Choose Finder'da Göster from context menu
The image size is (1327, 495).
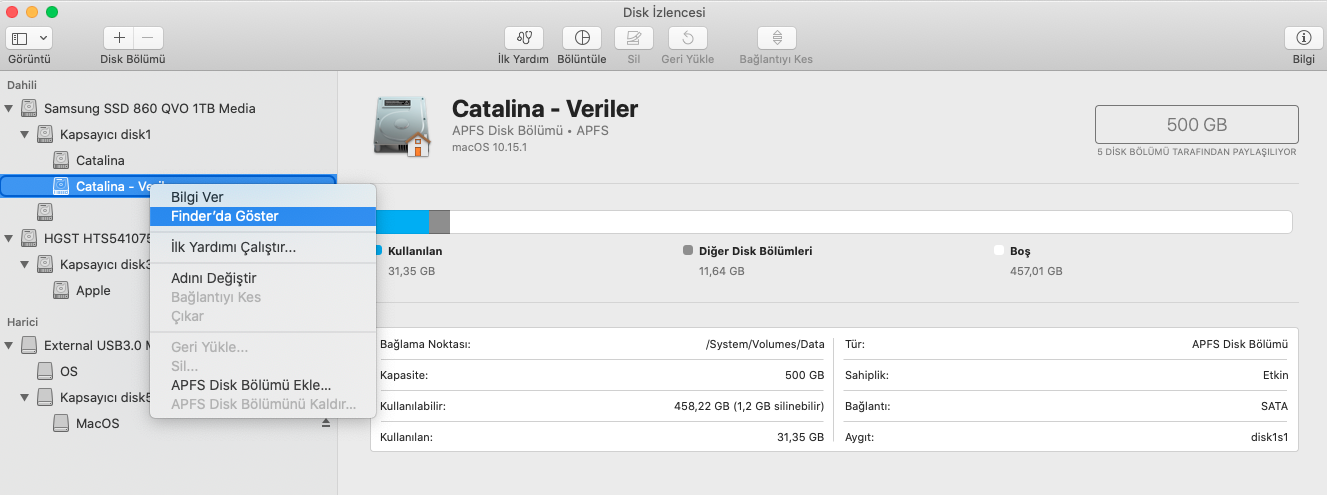(263, 216)
